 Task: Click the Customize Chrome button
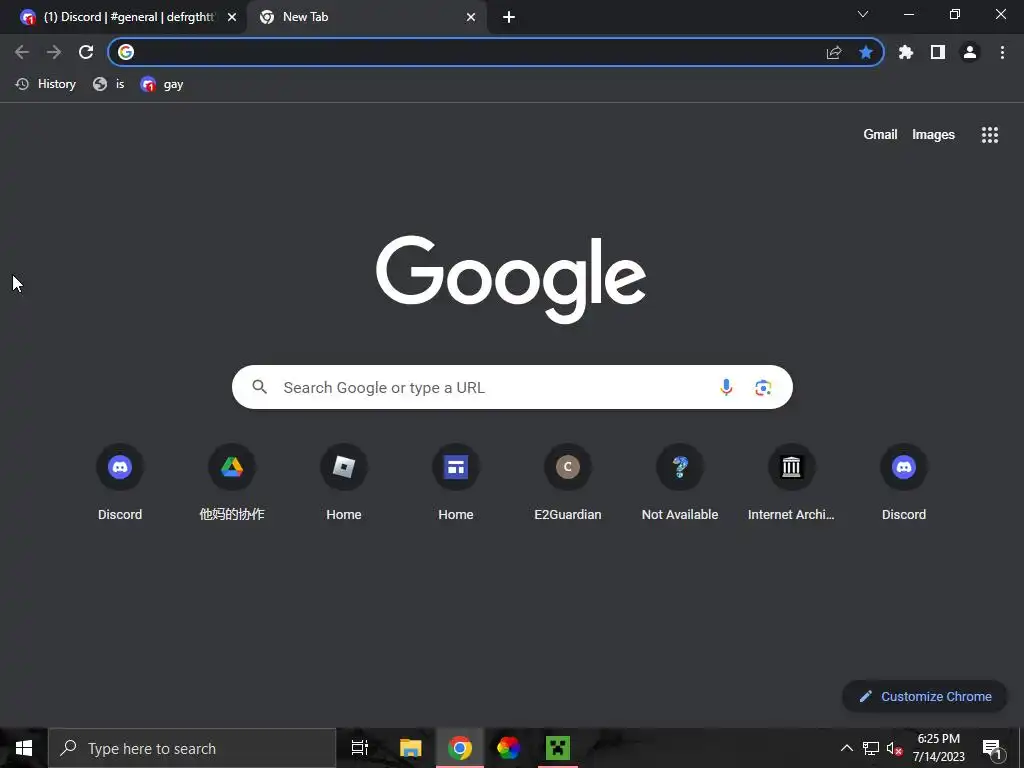(x=925, y=696)
